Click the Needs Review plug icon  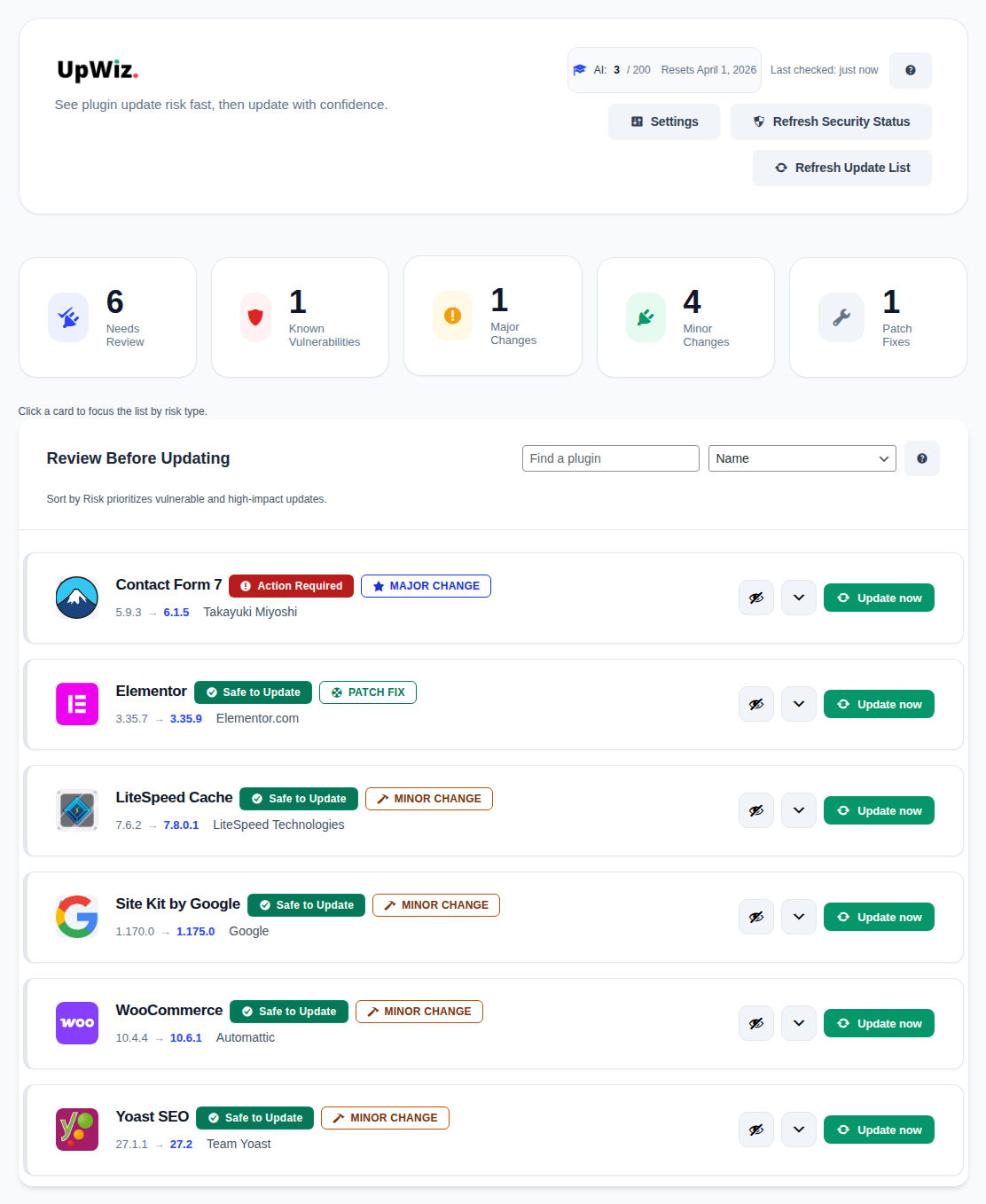(68, 317)
